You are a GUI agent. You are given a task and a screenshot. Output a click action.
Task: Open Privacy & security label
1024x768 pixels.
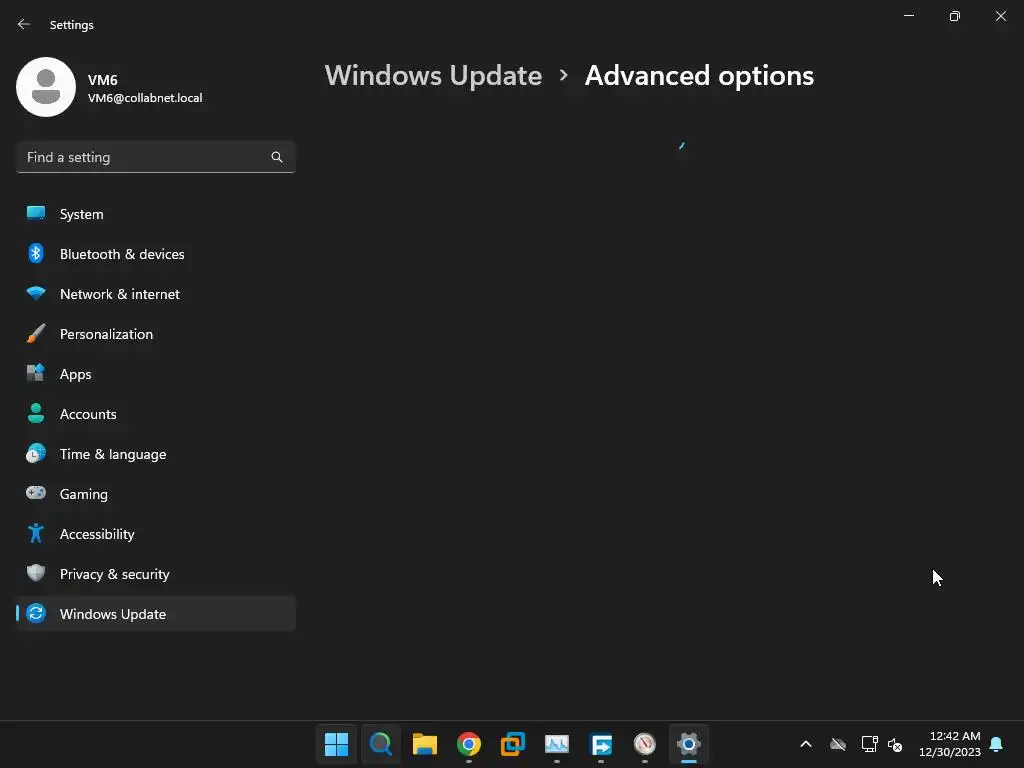tap(115, 574)
